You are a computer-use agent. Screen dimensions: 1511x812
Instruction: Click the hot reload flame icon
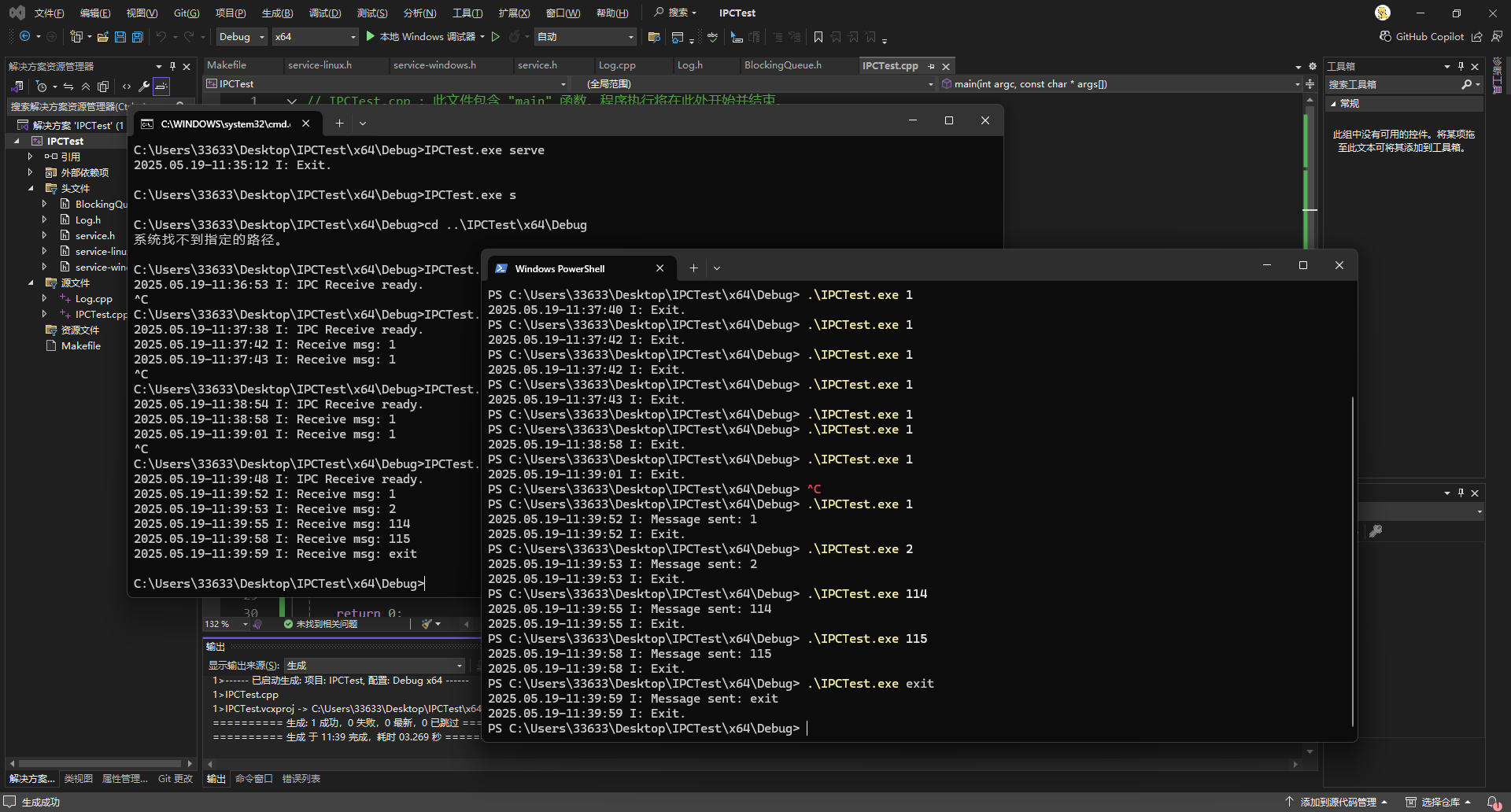click(515, 36)
